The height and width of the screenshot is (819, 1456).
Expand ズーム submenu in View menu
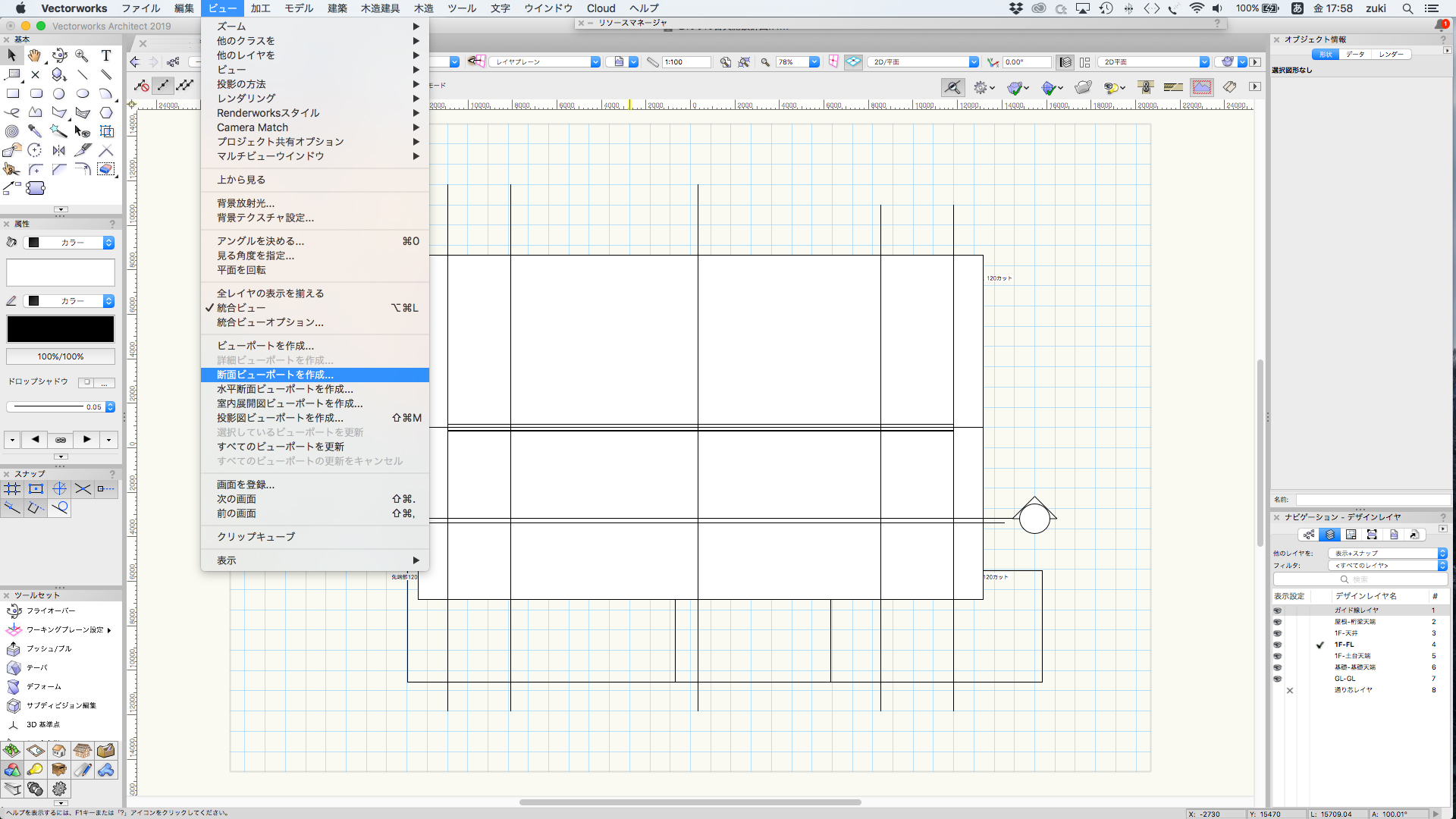coord(315,27)
